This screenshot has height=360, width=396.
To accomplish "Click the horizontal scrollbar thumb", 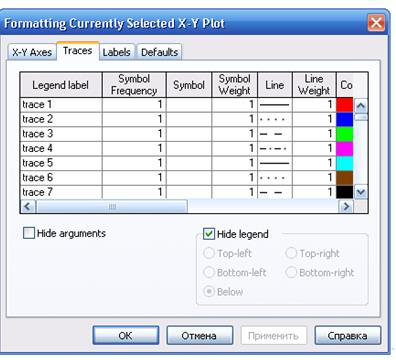I will pyautogui.click(x=112, y=207).
